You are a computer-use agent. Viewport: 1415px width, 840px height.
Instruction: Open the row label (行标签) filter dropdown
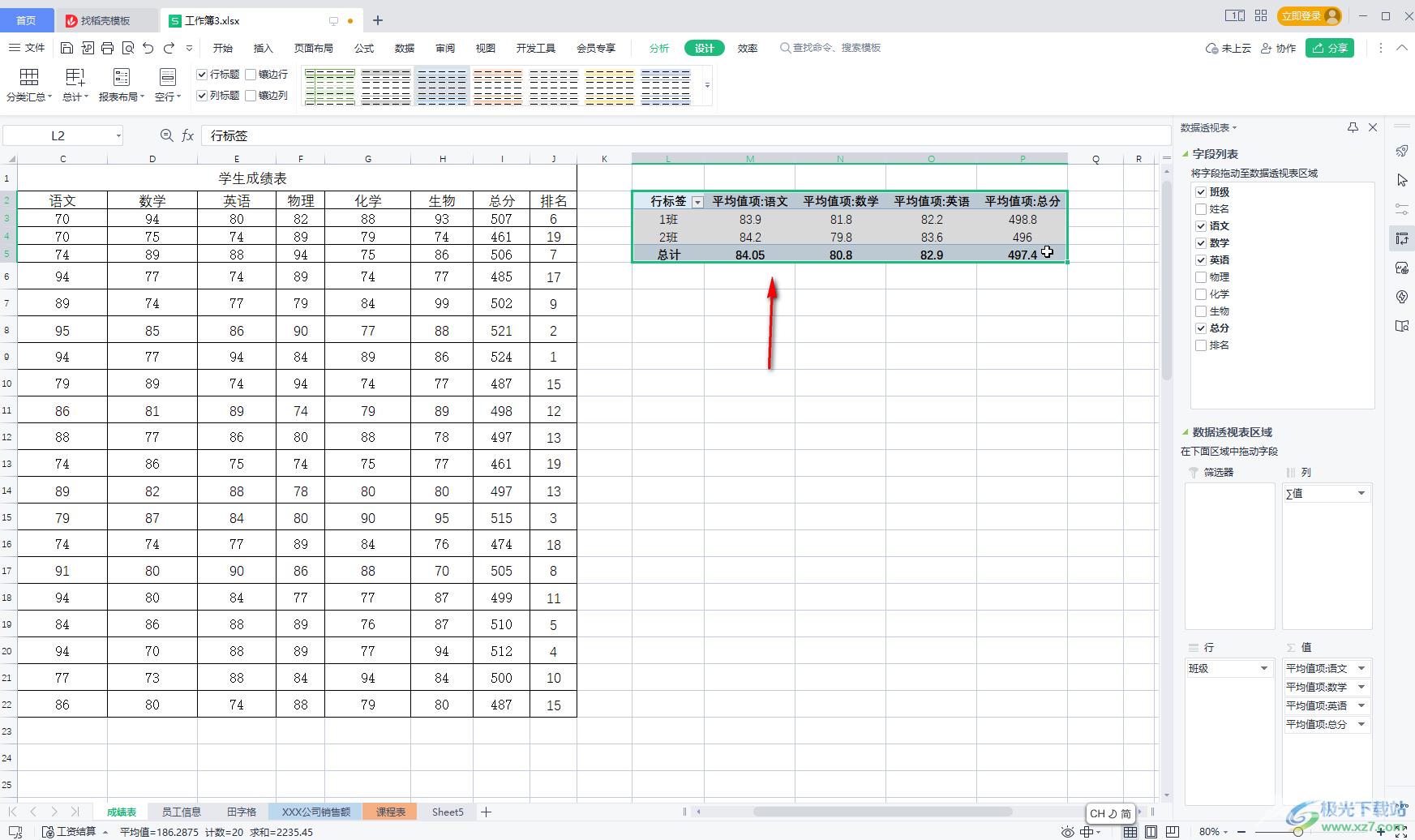697,202
